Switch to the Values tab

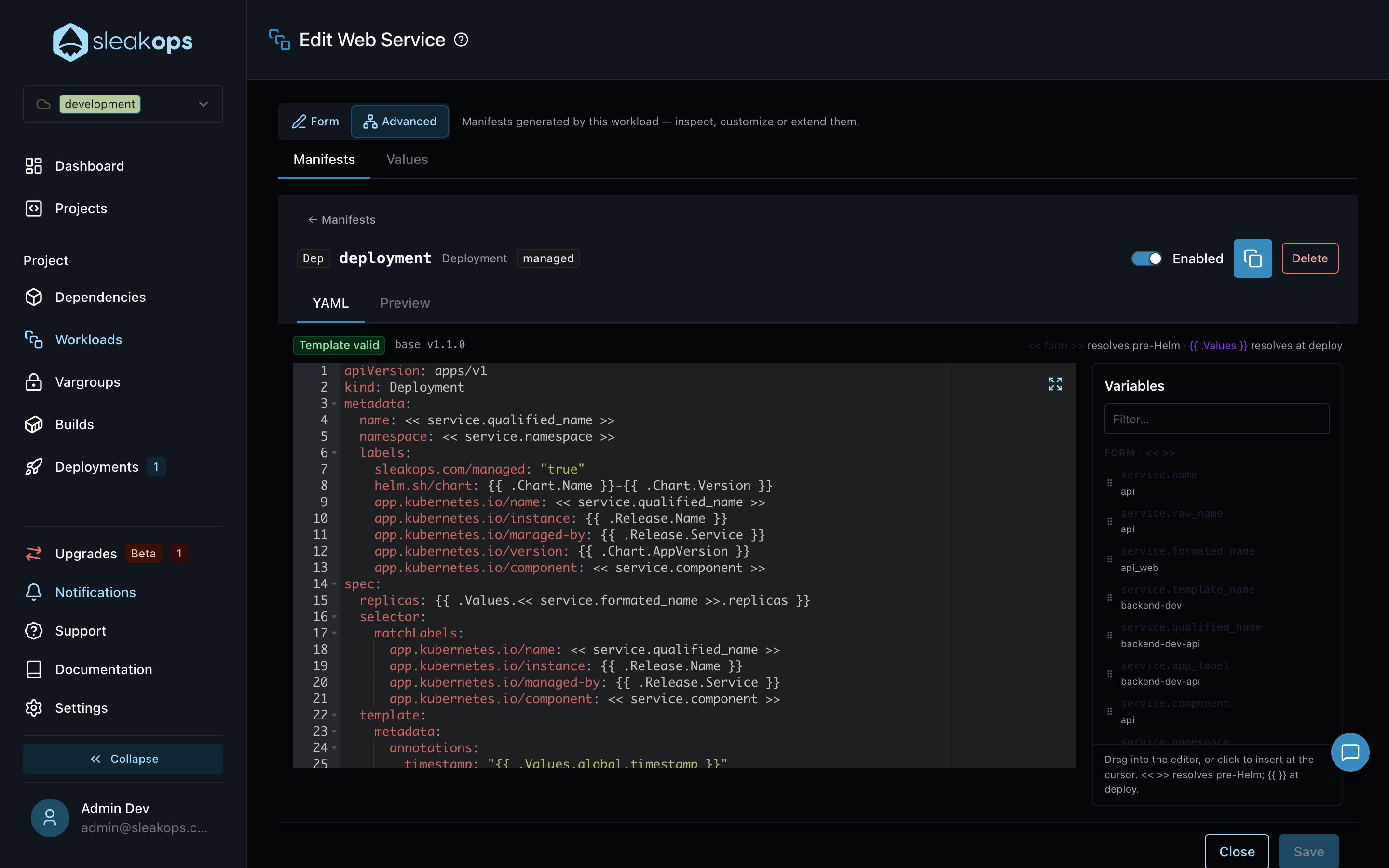tap(407, 160)
